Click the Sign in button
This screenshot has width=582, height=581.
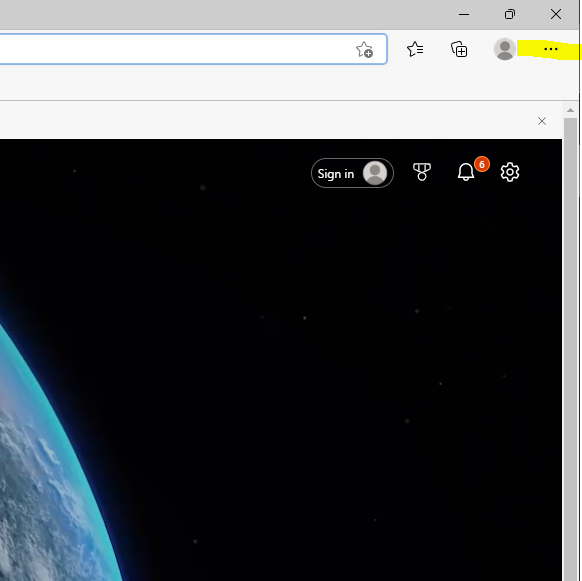[352, 173]
